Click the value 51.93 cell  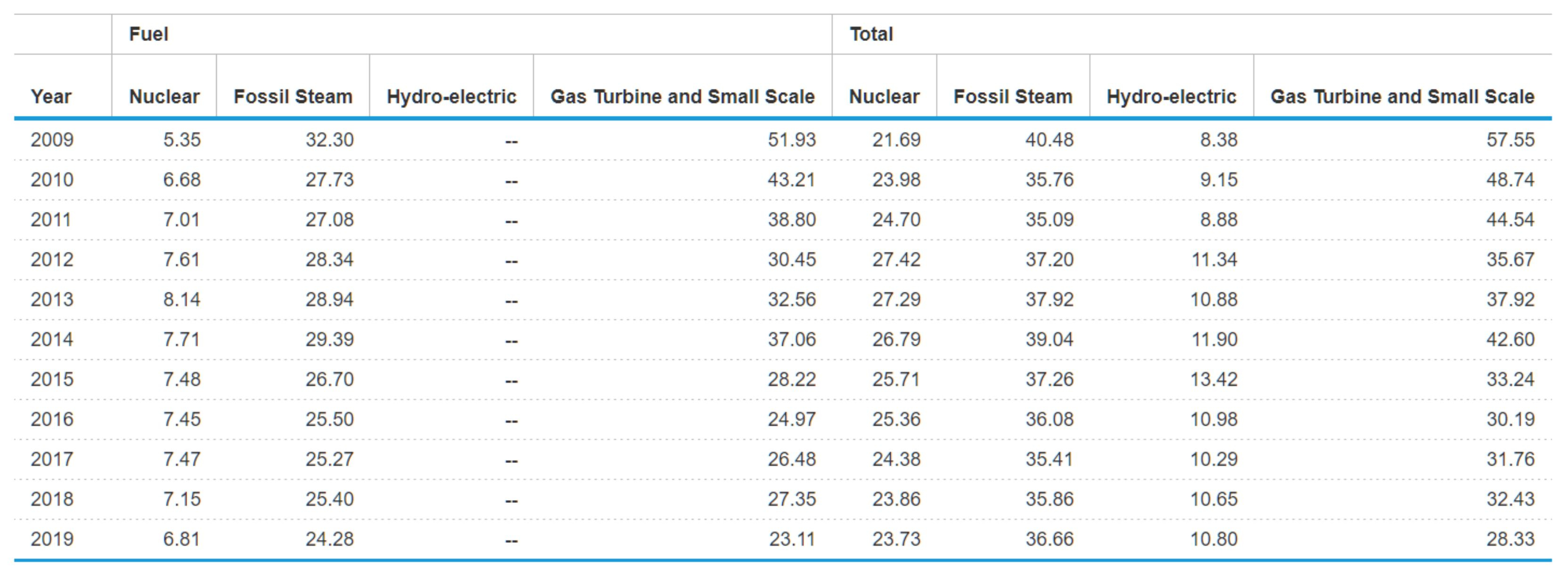pos(791,140)
